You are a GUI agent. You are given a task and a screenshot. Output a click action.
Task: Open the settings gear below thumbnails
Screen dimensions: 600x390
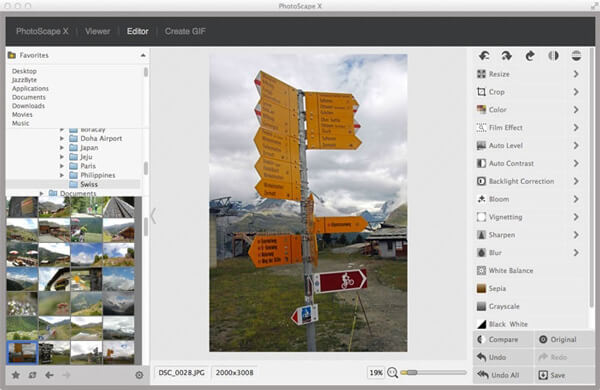point(139,375)
